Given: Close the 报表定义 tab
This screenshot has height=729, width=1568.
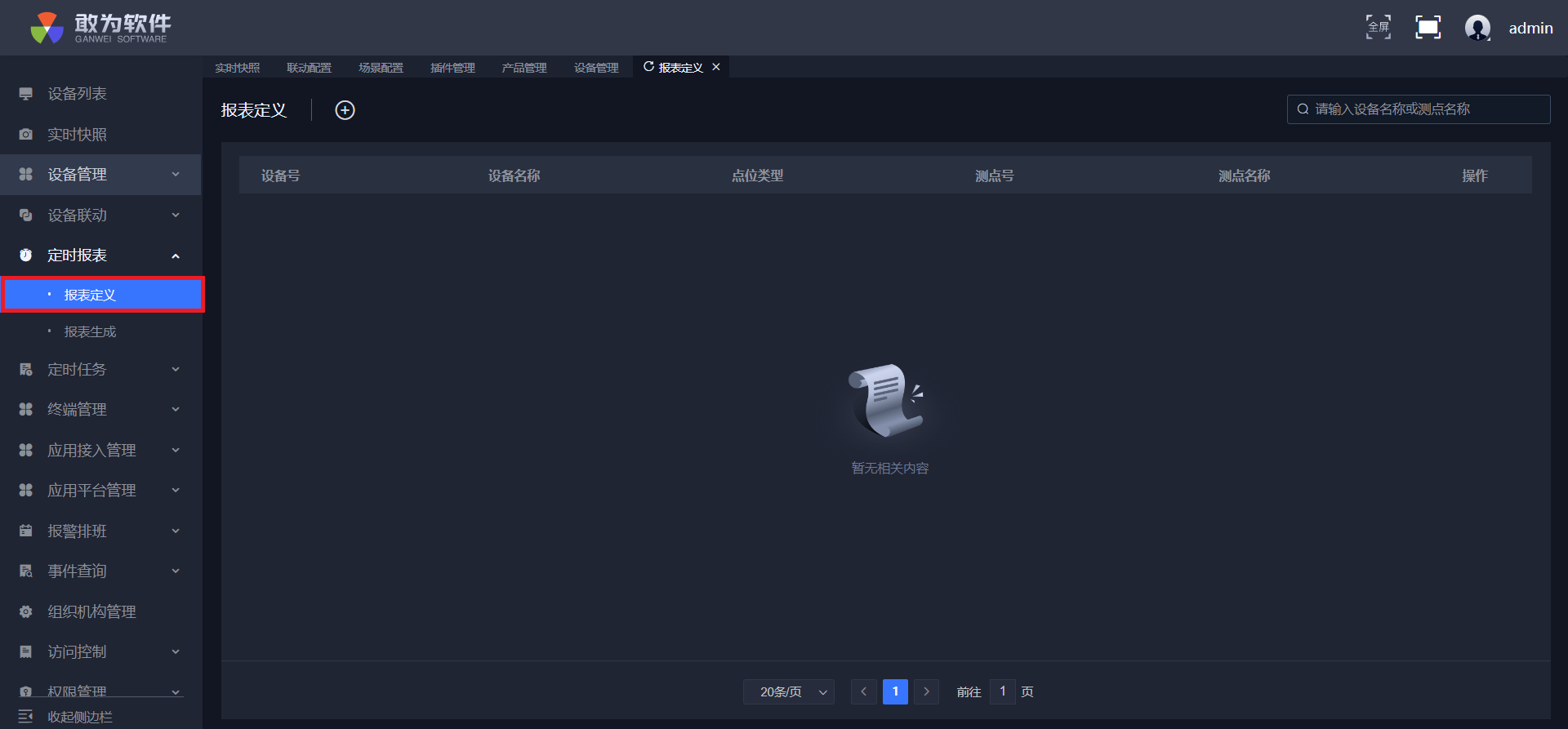Looking at the screenshot, I should 716,67.
